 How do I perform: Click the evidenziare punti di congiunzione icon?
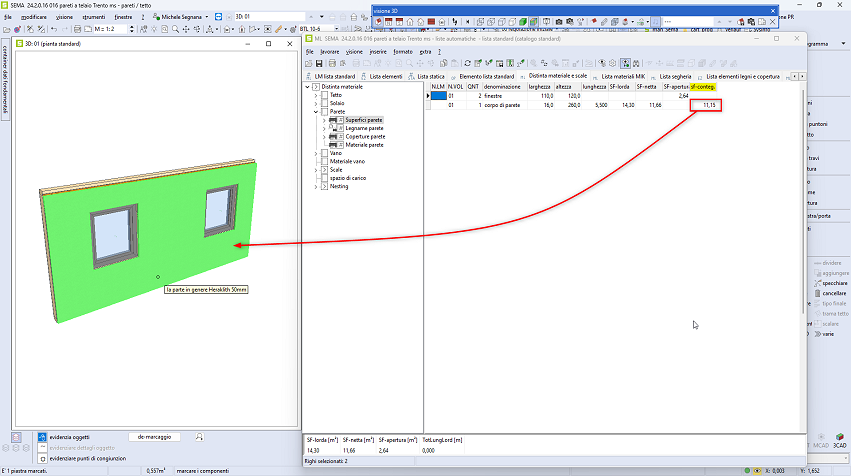coord(40,458)
